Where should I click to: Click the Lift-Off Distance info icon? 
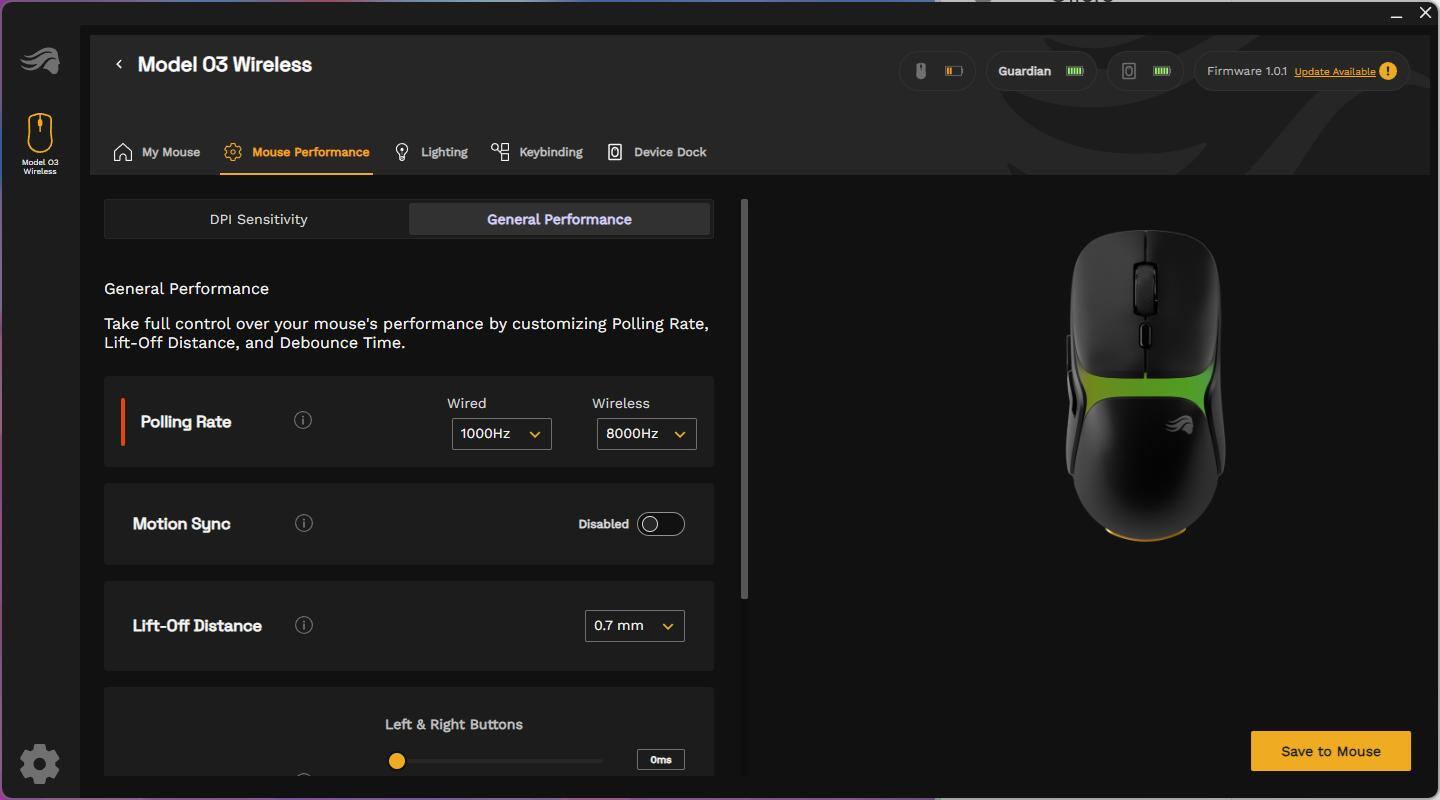303,625
